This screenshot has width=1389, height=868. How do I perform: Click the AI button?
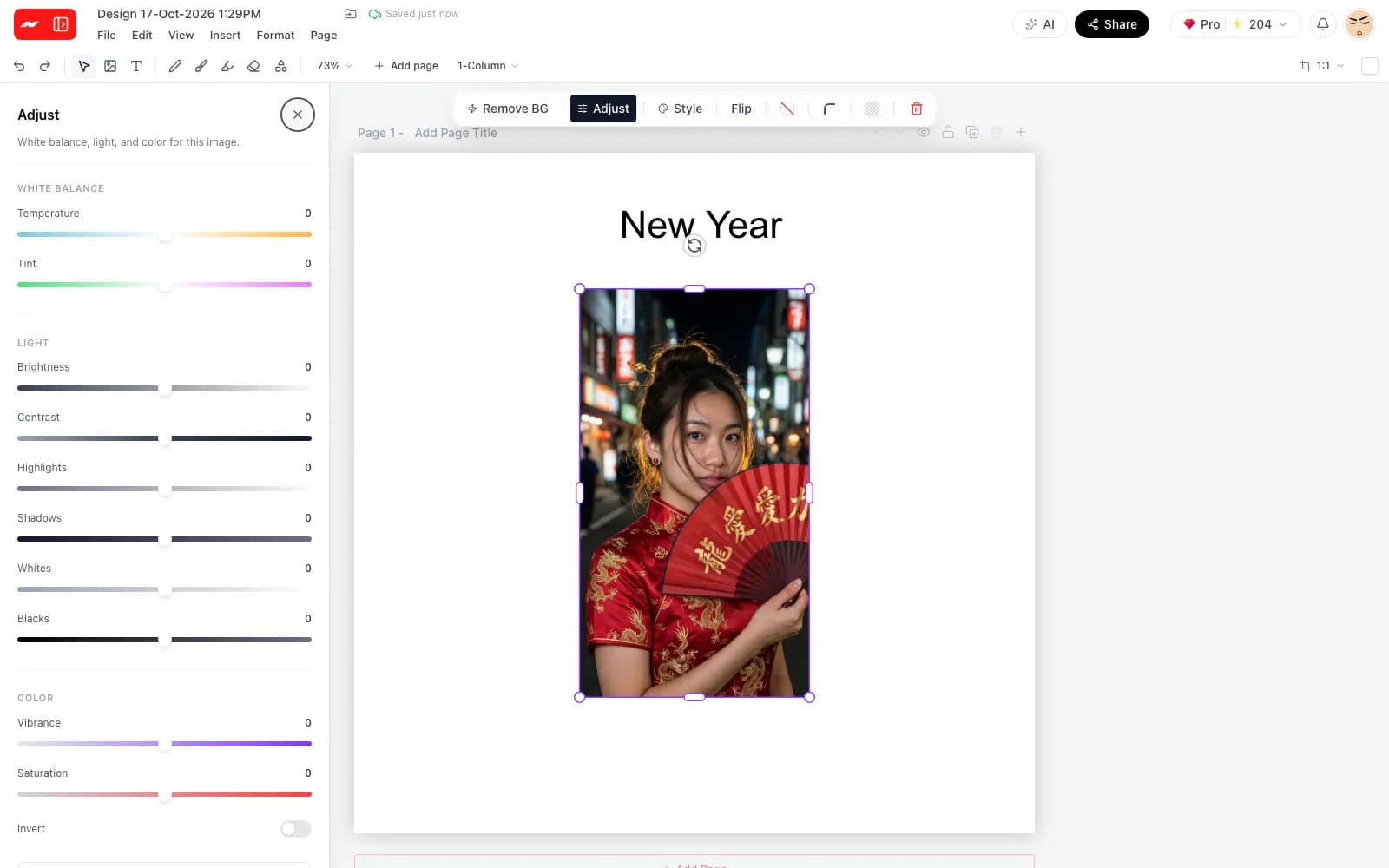(x=1039, y=24)
